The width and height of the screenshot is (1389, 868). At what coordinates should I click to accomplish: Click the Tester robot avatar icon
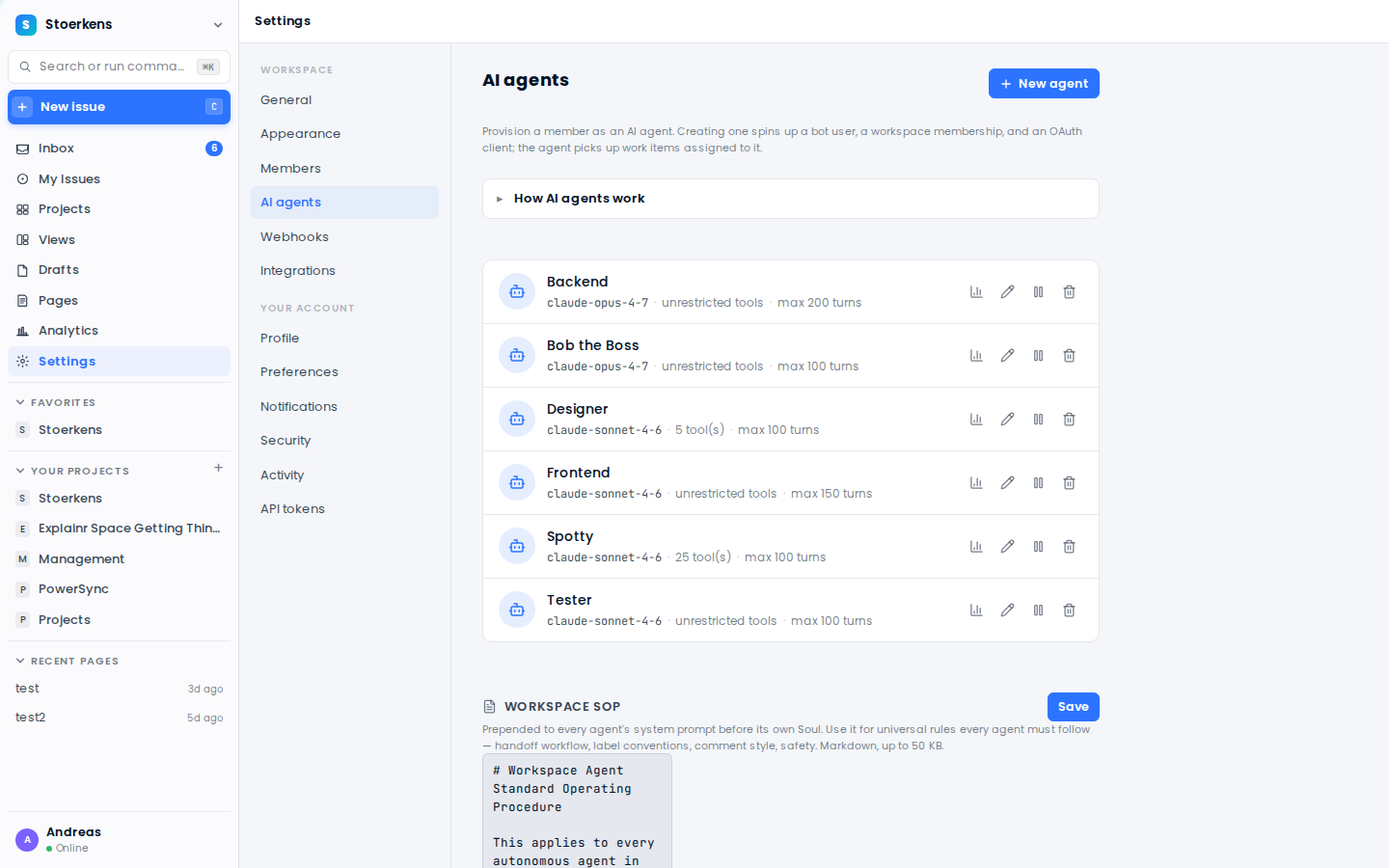[x=517, y=610]
